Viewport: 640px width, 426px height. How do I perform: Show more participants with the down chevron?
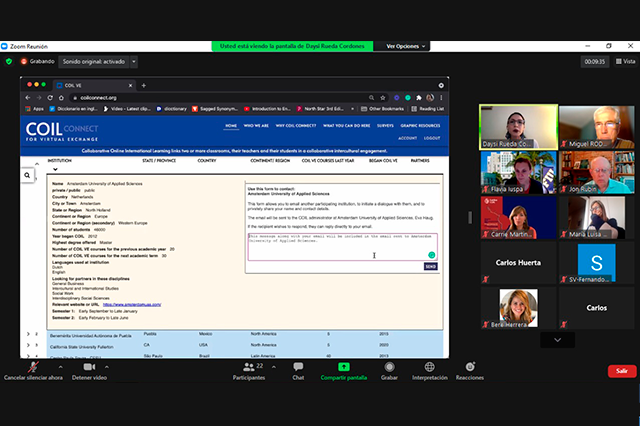[x=557, y=339]
